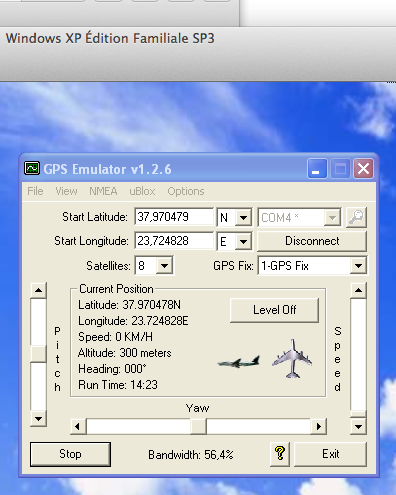Expand the Satellites count dropdown
Image resolution: width=396 pixels, height=495 pixels.
pos(164,266)
